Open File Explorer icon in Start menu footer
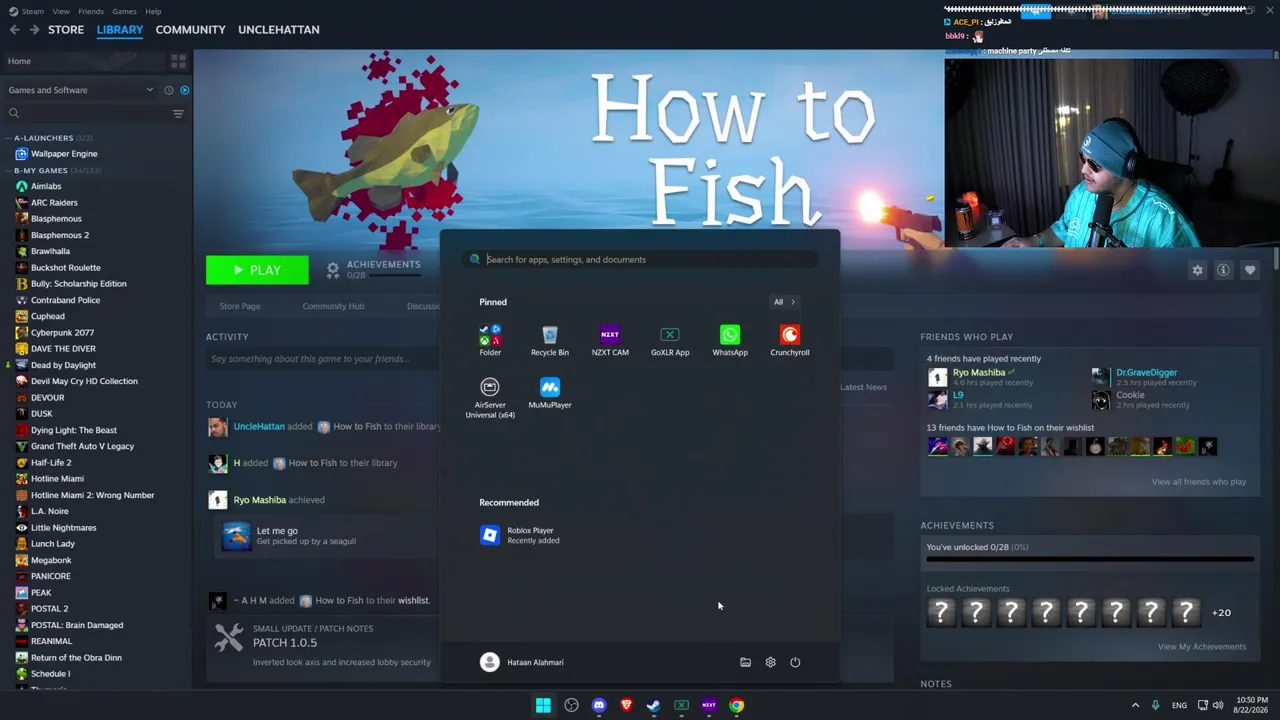The image size is (1280, 720). pyautogui.click(x=745, y=662)
